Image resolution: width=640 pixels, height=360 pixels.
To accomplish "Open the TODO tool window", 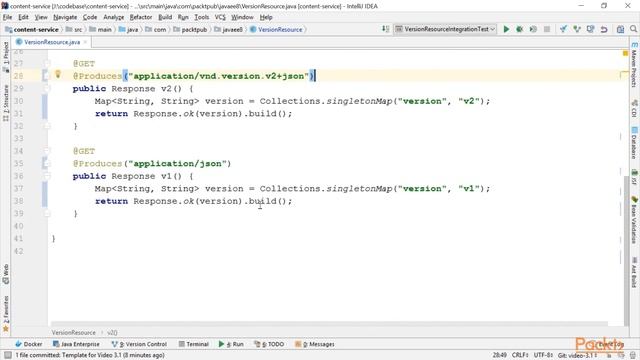I will 269,344.
